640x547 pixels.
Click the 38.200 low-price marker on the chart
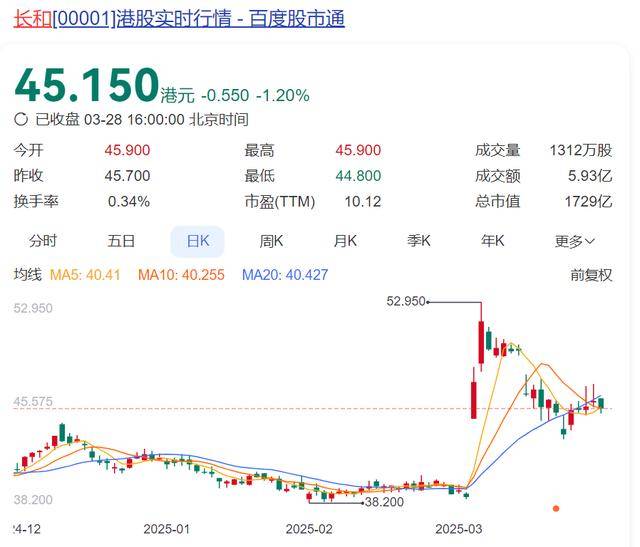[384, 502]
